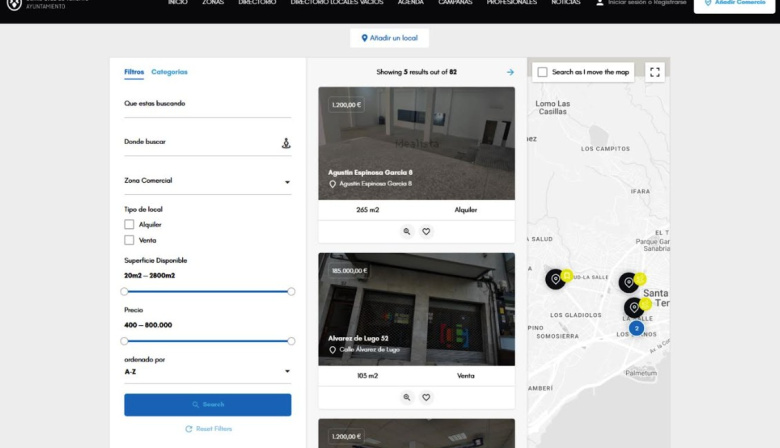Click the blue cluster marker labeled 2
The image size is (780, 448).
point(636,328)
